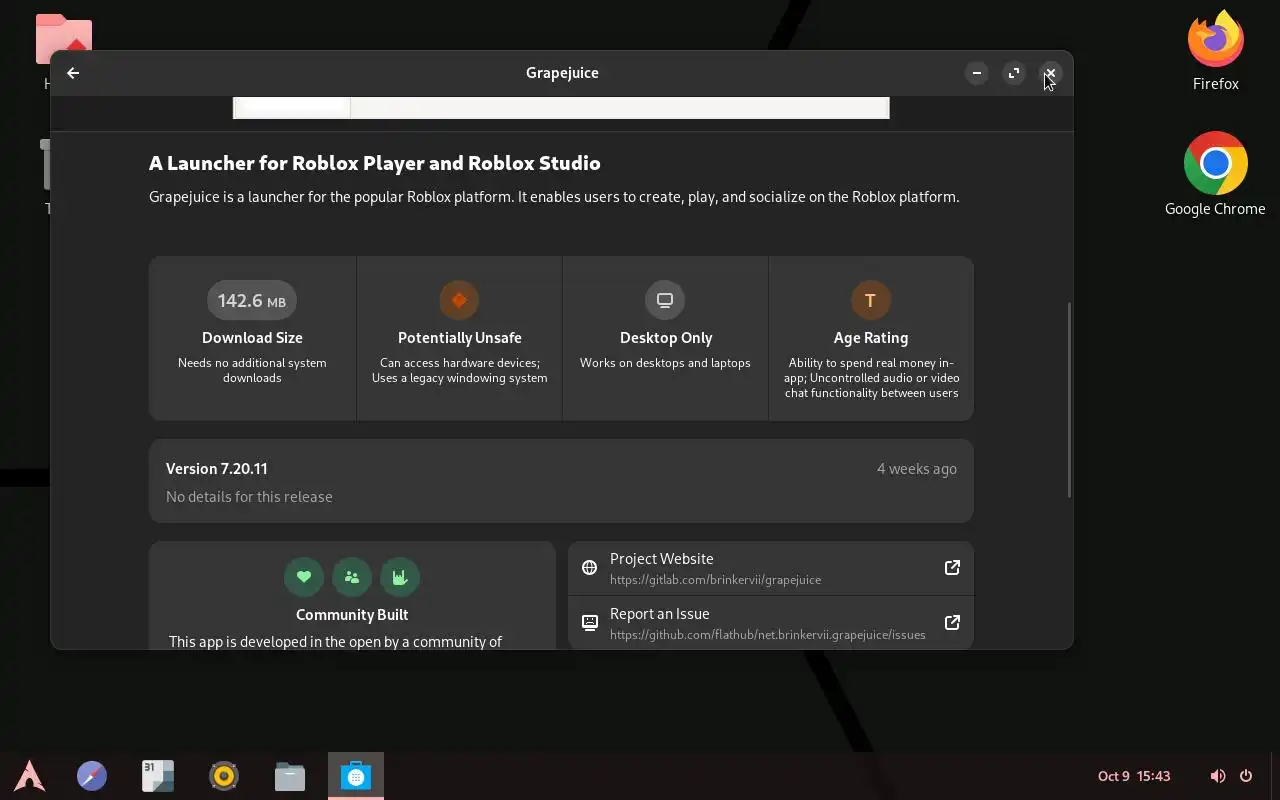Viewport: 1280px width, 800px height.
Task: Minimize the Grapejuice software window
Action: tap(977, 73)
